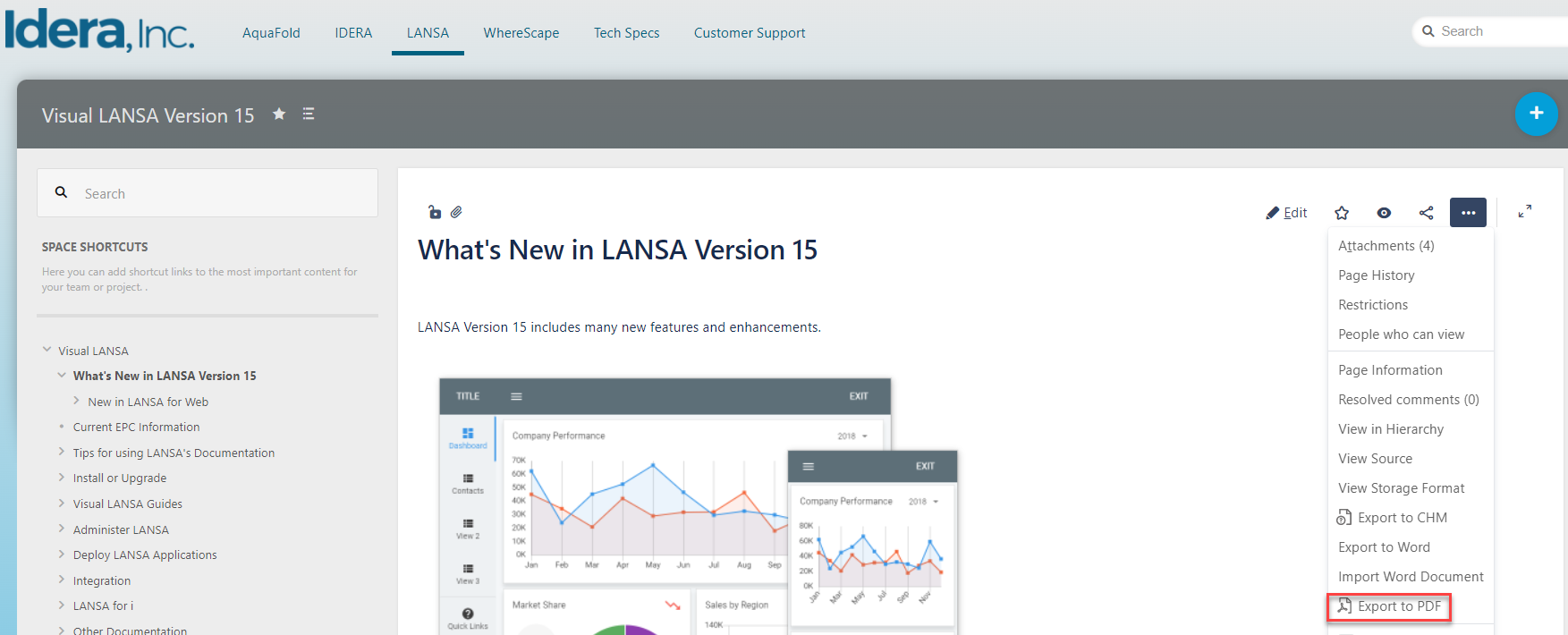1568x635 pixels.
Task: Favorite the space with the header star
Action: [279, 114]
